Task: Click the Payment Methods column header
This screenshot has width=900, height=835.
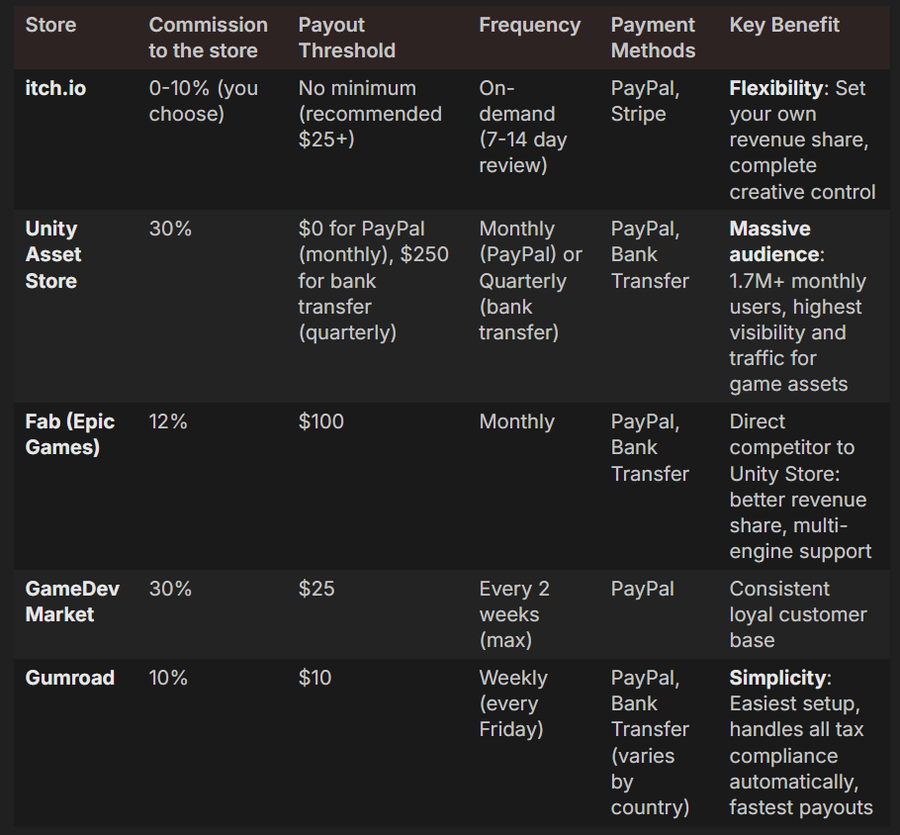Action: (x=653, y=38)
